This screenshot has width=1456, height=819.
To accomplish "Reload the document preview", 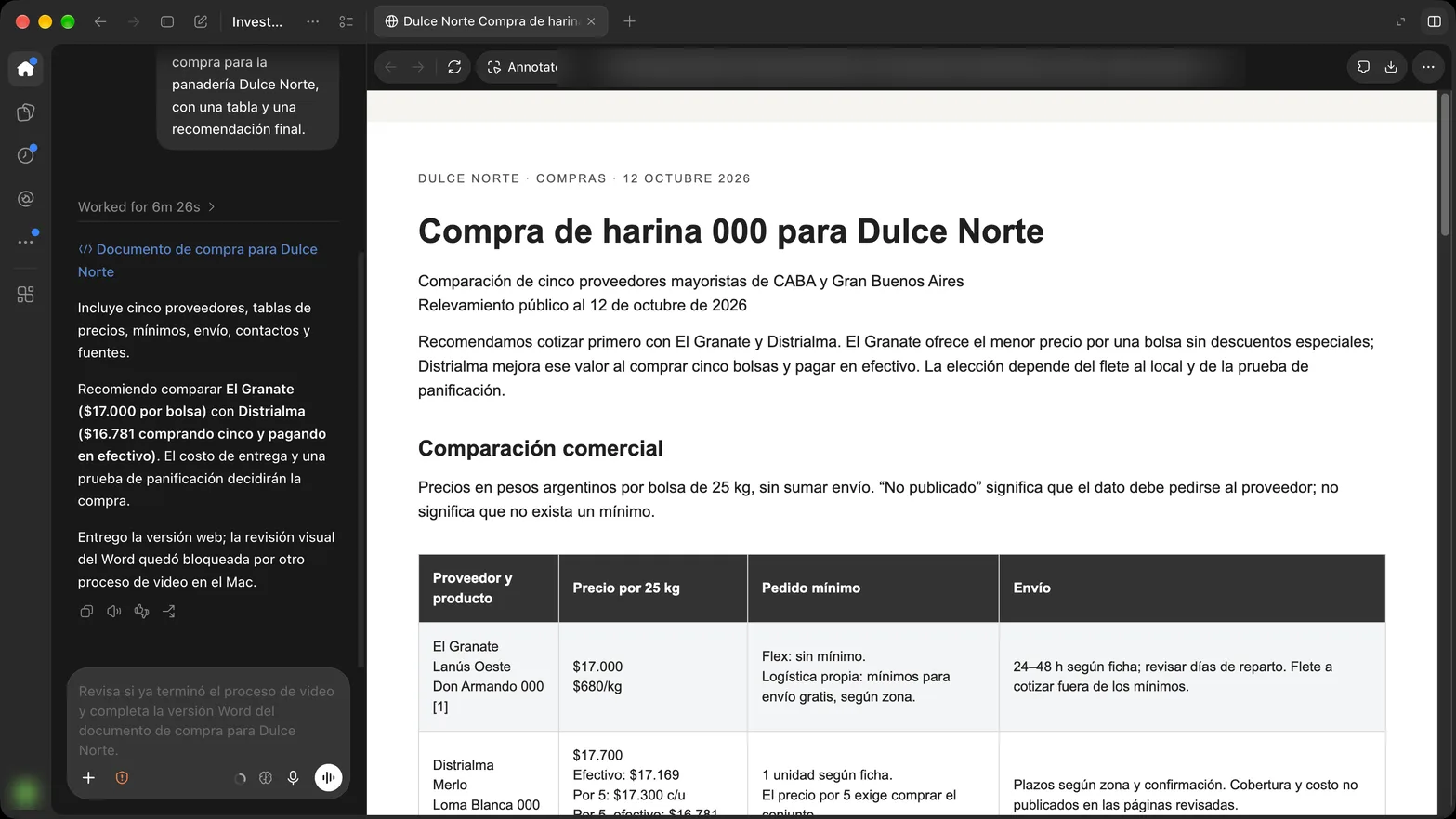I will (454, 67).
